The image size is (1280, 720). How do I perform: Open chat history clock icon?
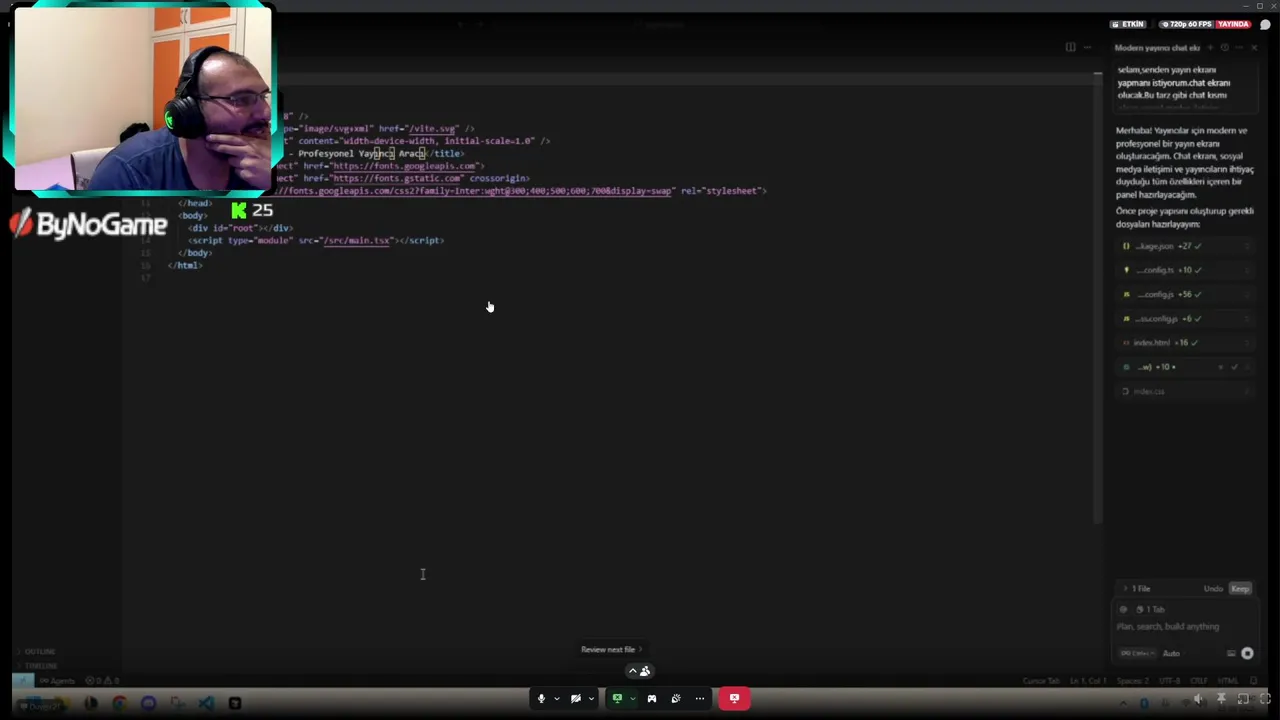pyautogui.click(x=1224, y=48)
